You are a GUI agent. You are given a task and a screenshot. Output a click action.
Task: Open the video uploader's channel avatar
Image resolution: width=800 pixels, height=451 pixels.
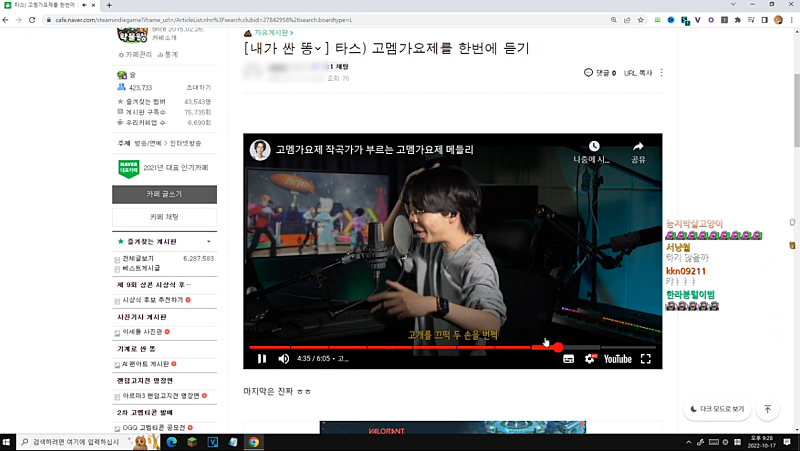260,149
